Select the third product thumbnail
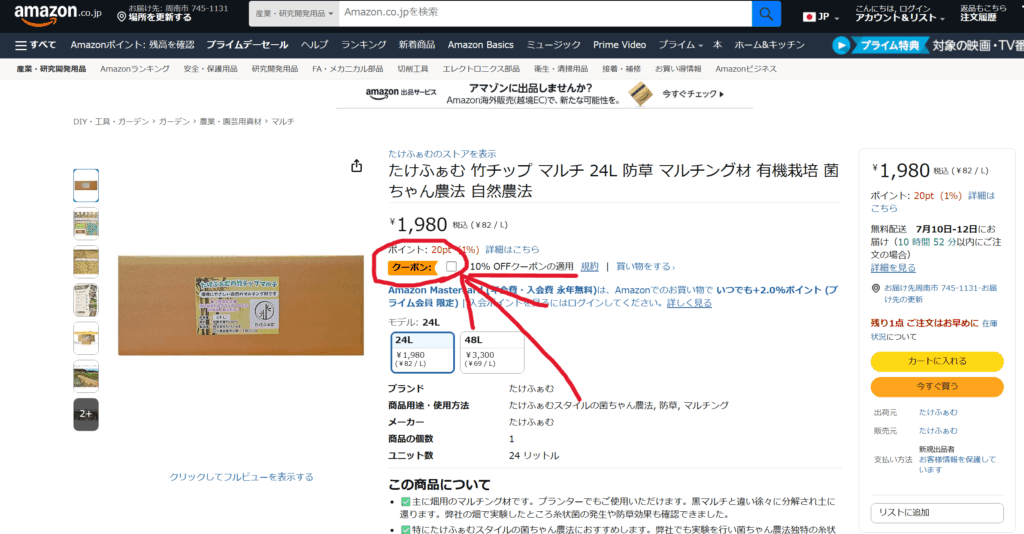The image size is (1024, 534). click(86, 262)
